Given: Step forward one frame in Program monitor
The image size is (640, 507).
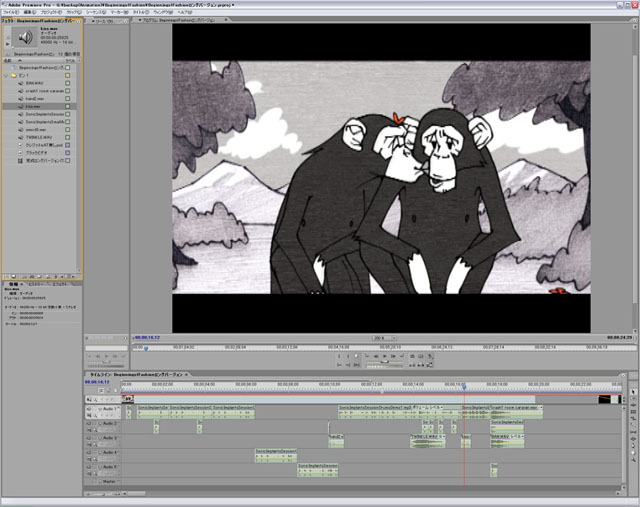Looking at the screenshot, I should tap(393, 356).
